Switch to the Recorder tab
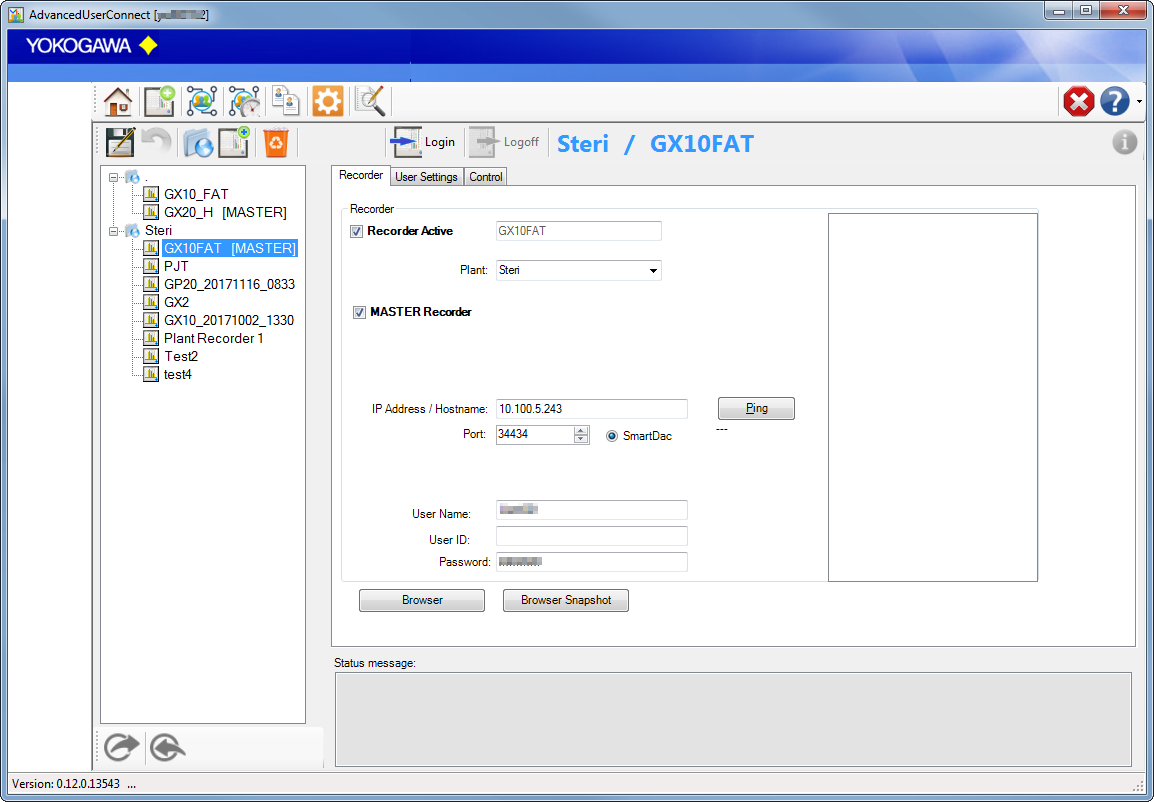1154x802 pixels. click(361, 175)
